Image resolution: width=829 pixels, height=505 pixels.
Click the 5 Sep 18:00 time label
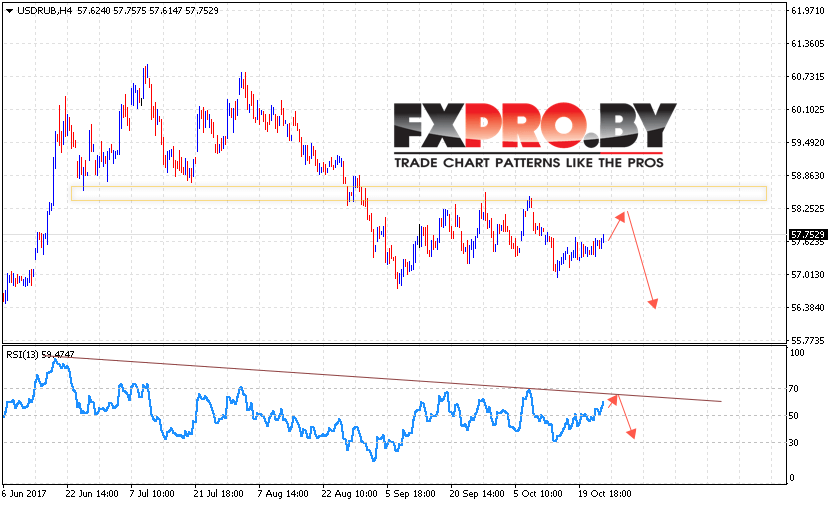(410, 494)
